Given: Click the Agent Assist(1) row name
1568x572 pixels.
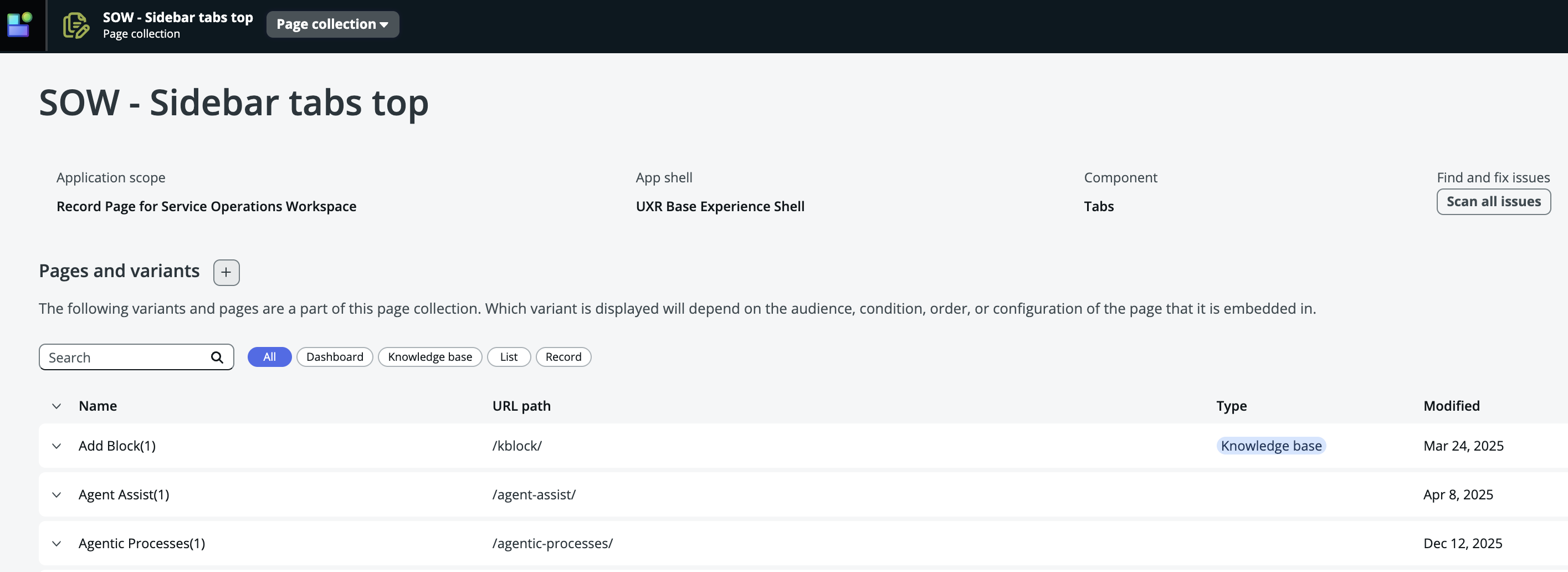Looking at the screenshot, I should pos(124,494).
